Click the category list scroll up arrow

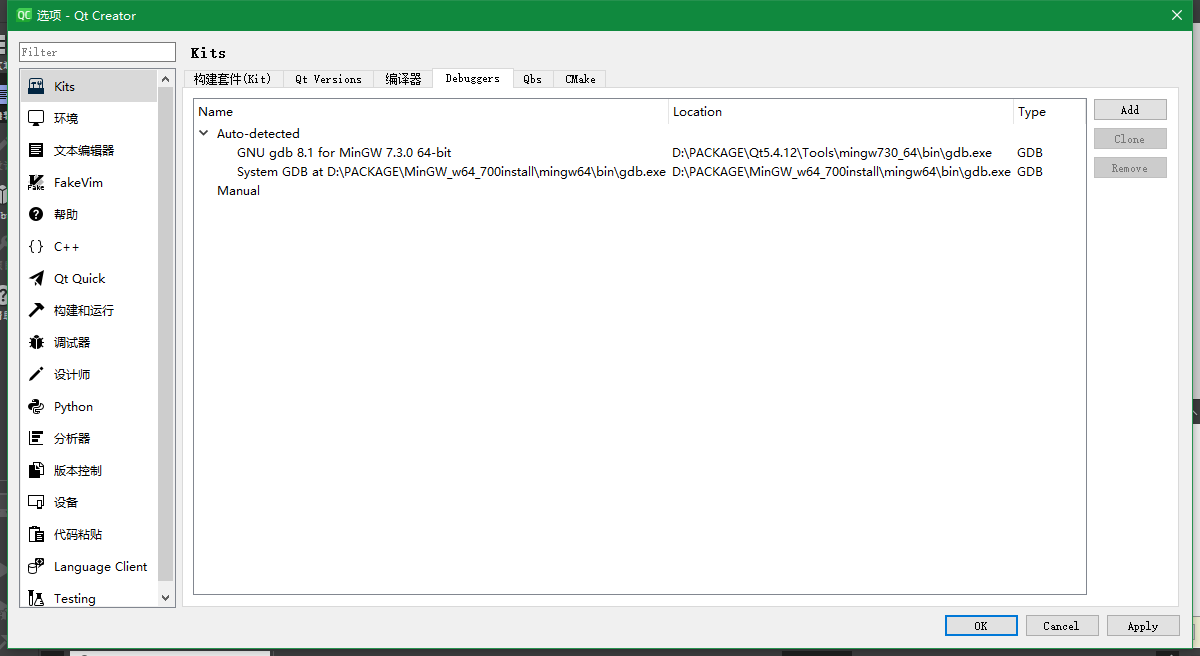click(x=165, y=78)
